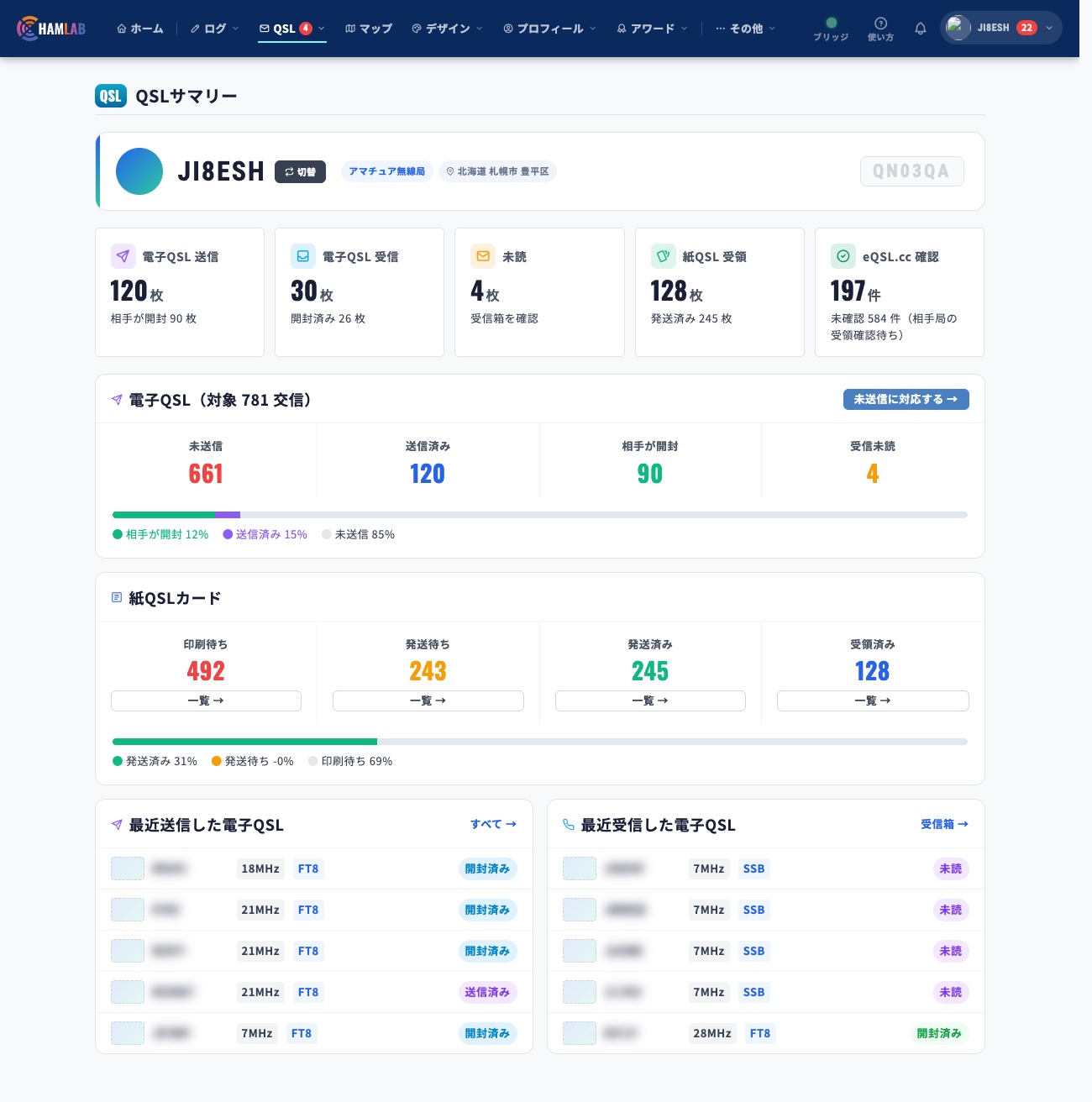Click the QSL badge beside QSLサマリー
Image resolution: width=1092 pixels, height=1102 pixels.
click(x=111, y=96)
